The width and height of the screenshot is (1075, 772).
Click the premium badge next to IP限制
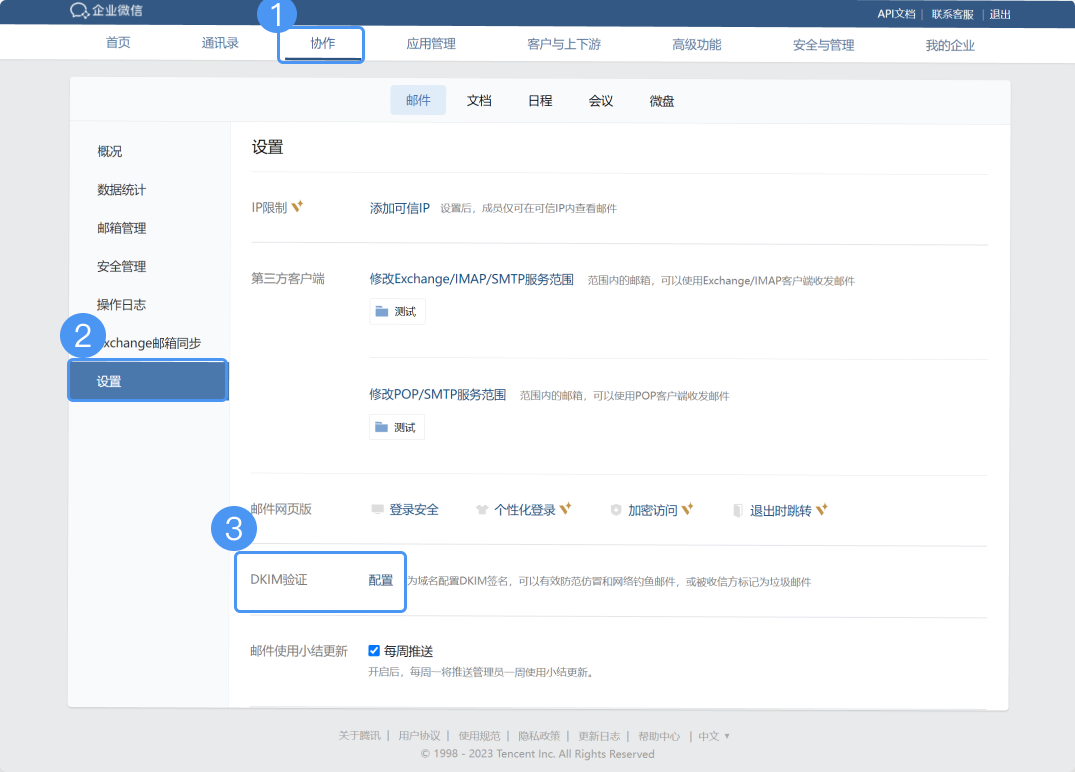[297, 207]
